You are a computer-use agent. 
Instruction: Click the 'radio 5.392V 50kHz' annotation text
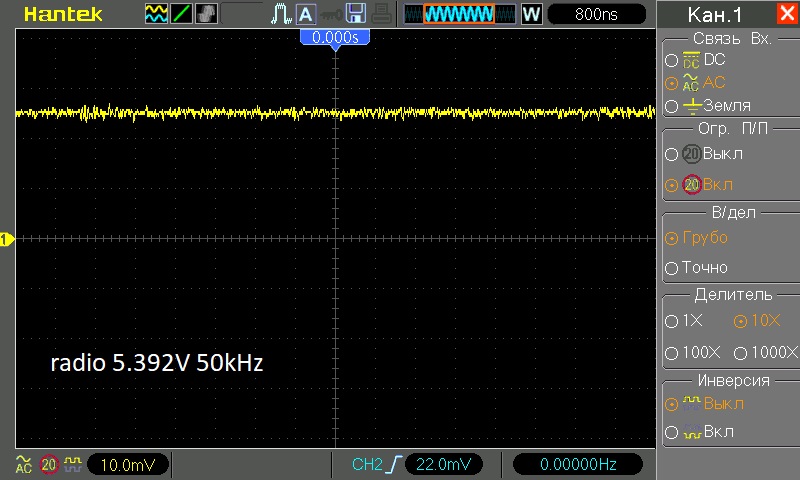point(157,363)
